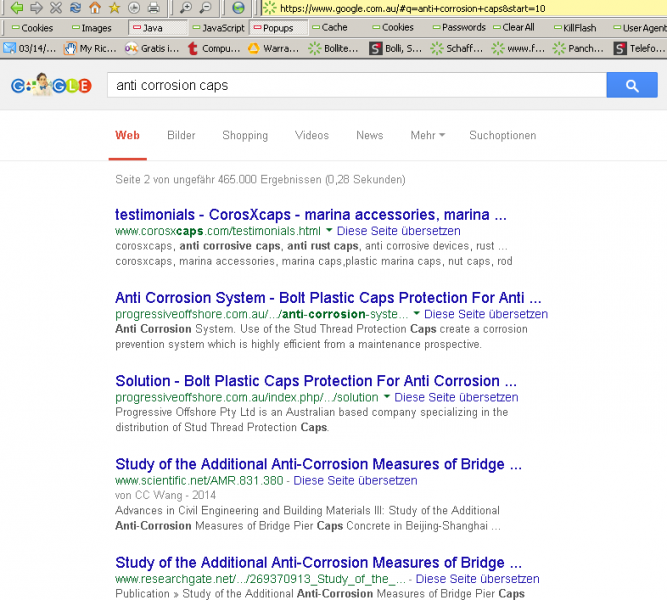The image size is (667, 600).
Task: Switch to the Bilder tab
Action: click(181, 135)
